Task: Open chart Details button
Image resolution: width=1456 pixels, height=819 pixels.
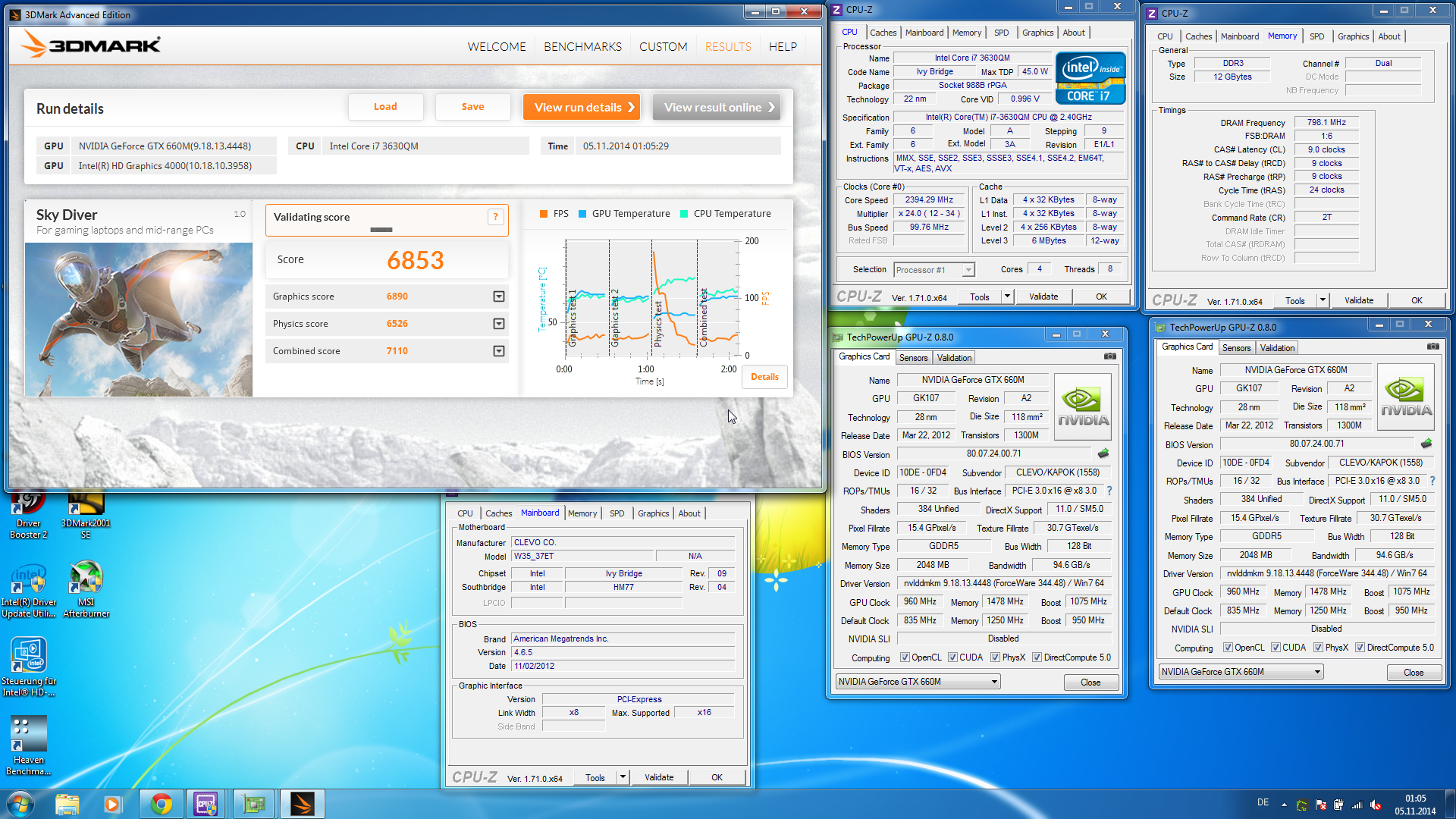Action: [764, 377]
